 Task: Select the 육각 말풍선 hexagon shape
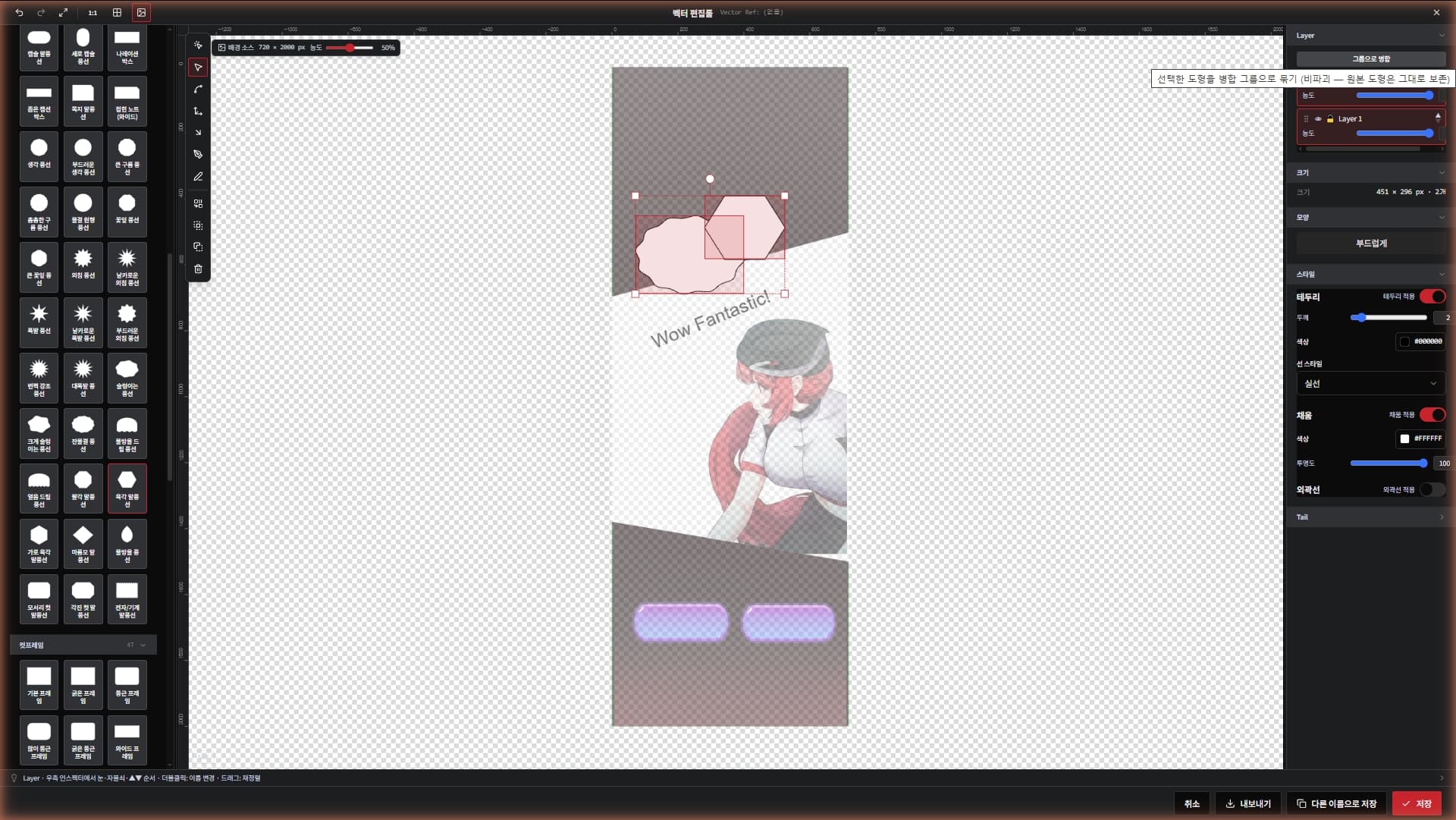pos(127,489)
